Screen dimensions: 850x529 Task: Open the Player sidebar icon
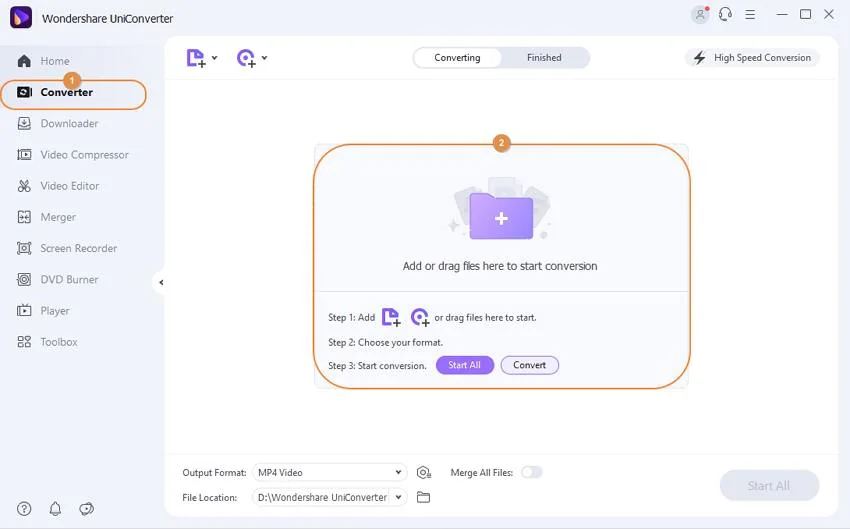coord(24,311)
